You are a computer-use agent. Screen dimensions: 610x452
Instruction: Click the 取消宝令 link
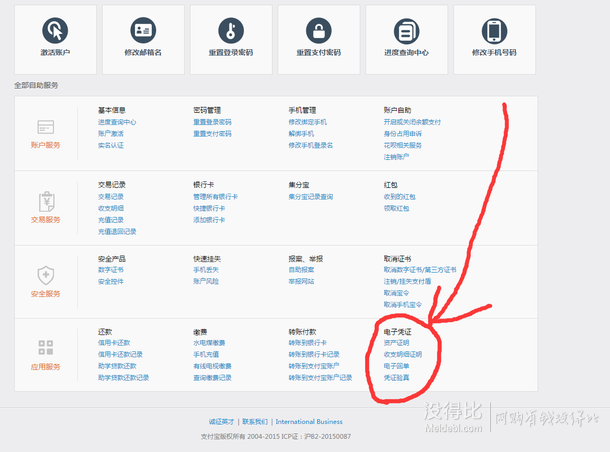(396, 293)
